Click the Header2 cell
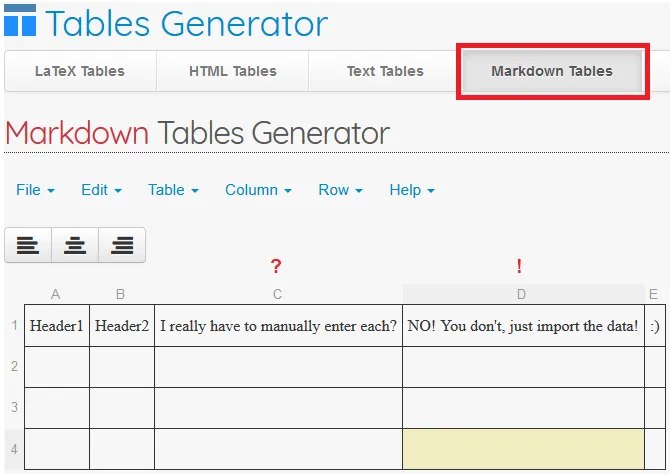Image resolution: width=670 pixels, height=474 pixels. click(122, 325)
